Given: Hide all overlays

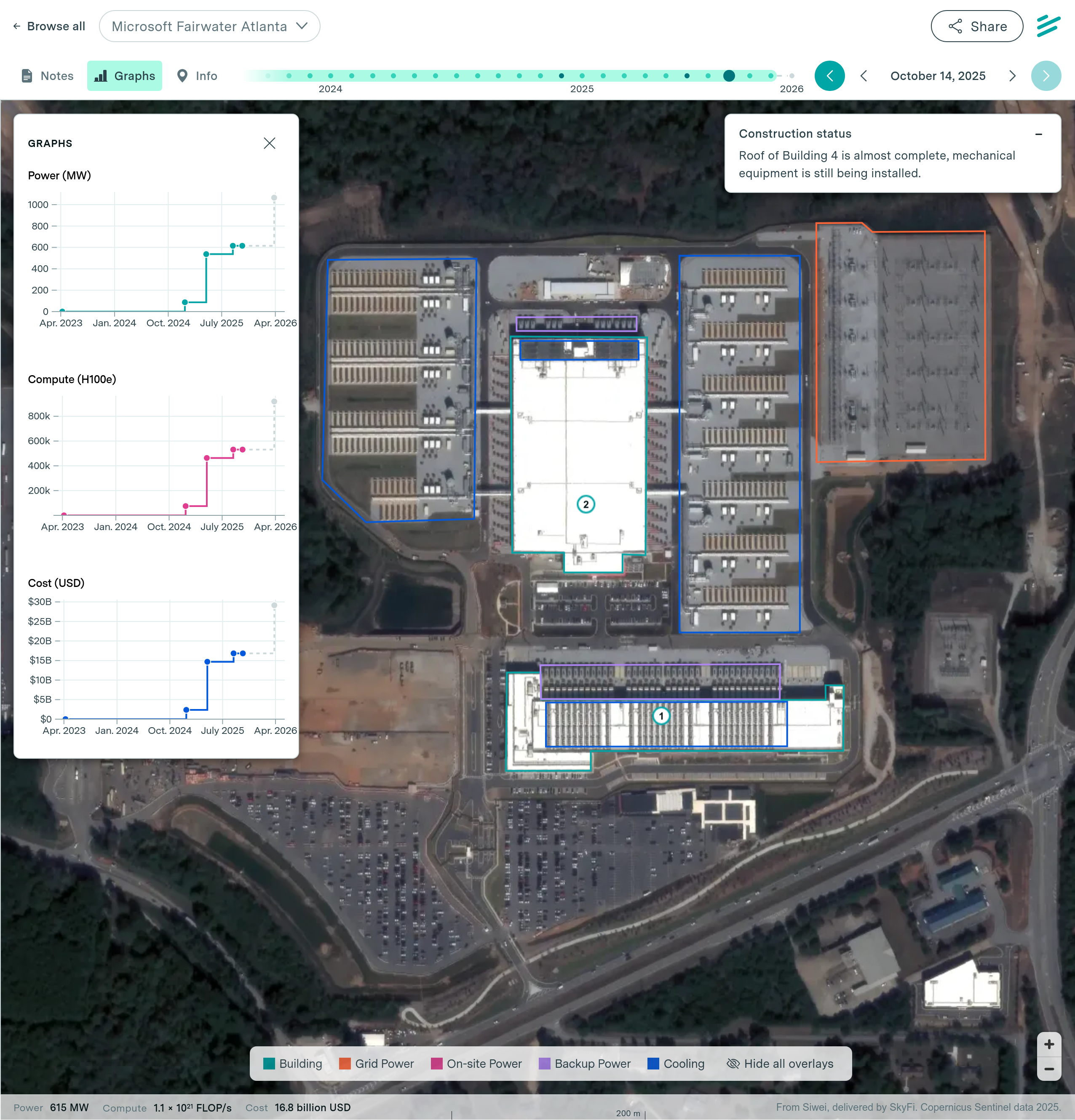Looking at the screenshot, I should click(x=780, y=1064).
